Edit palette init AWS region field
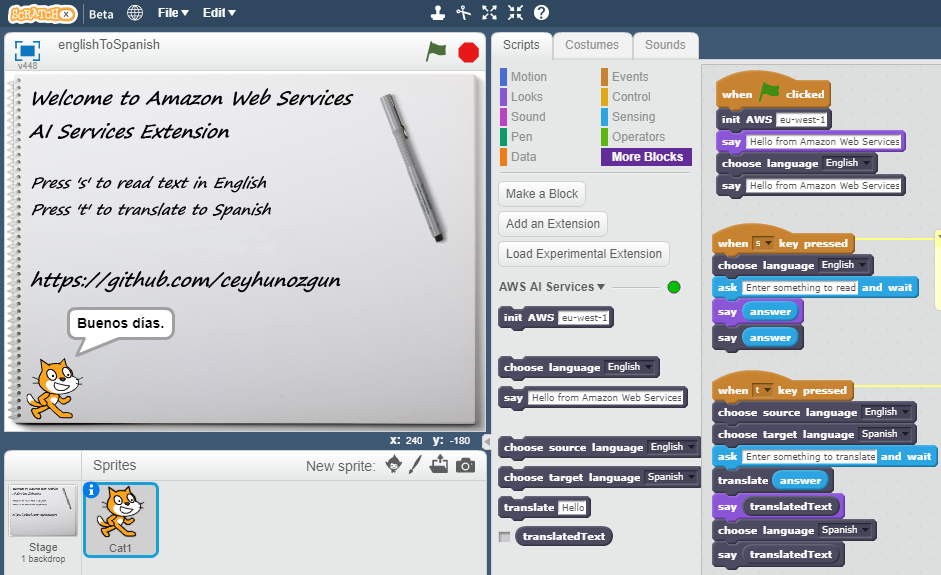941x575 pixels. tap(585, 318)
